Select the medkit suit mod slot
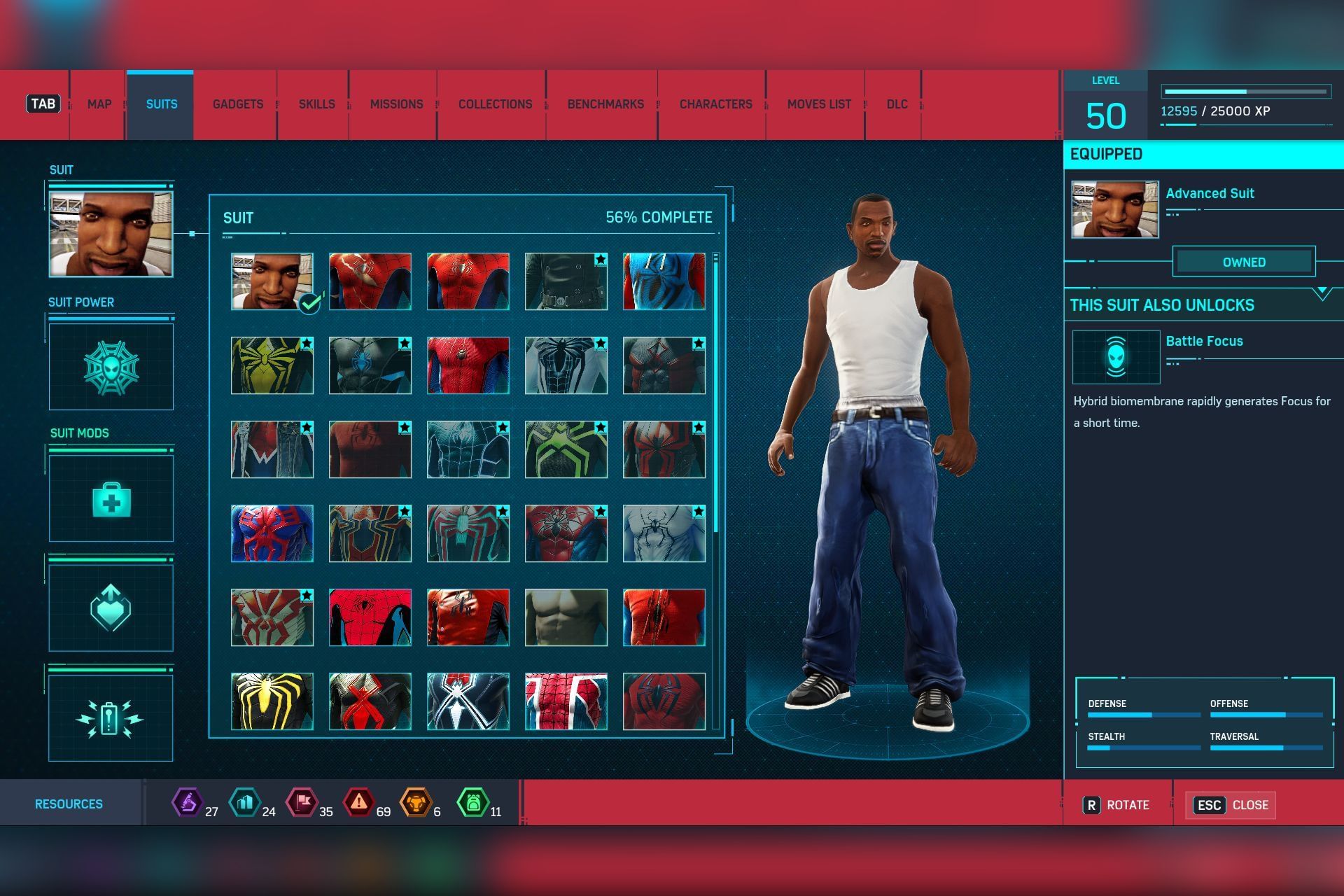1344x896 pixels. pos(111,498)
